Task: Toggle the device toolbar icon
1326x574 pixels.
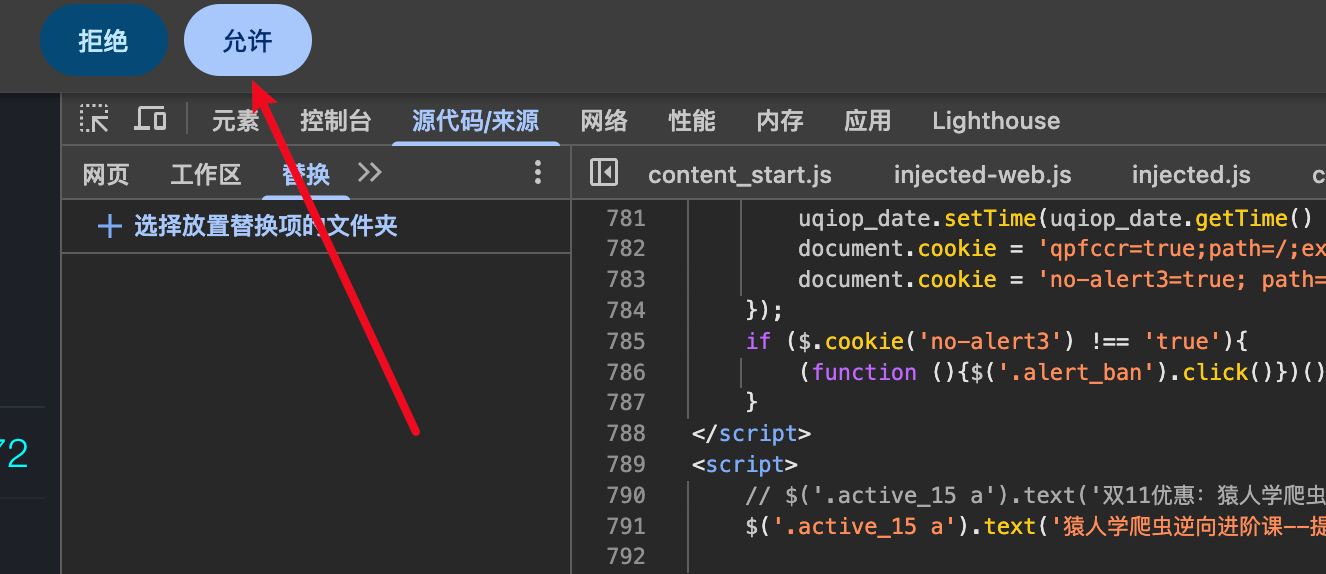Action: (150, 120)
